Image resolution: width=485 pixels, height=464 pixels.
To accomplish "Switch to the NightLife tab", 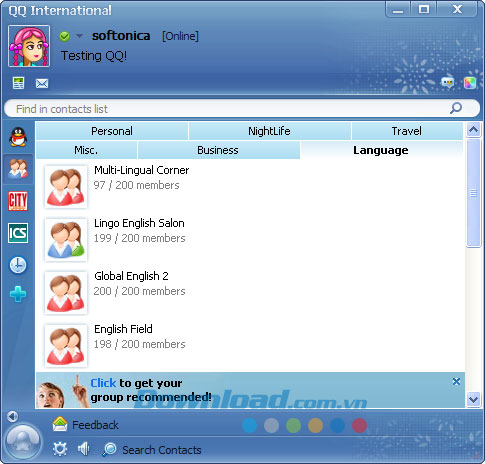I will coord(269,131).
